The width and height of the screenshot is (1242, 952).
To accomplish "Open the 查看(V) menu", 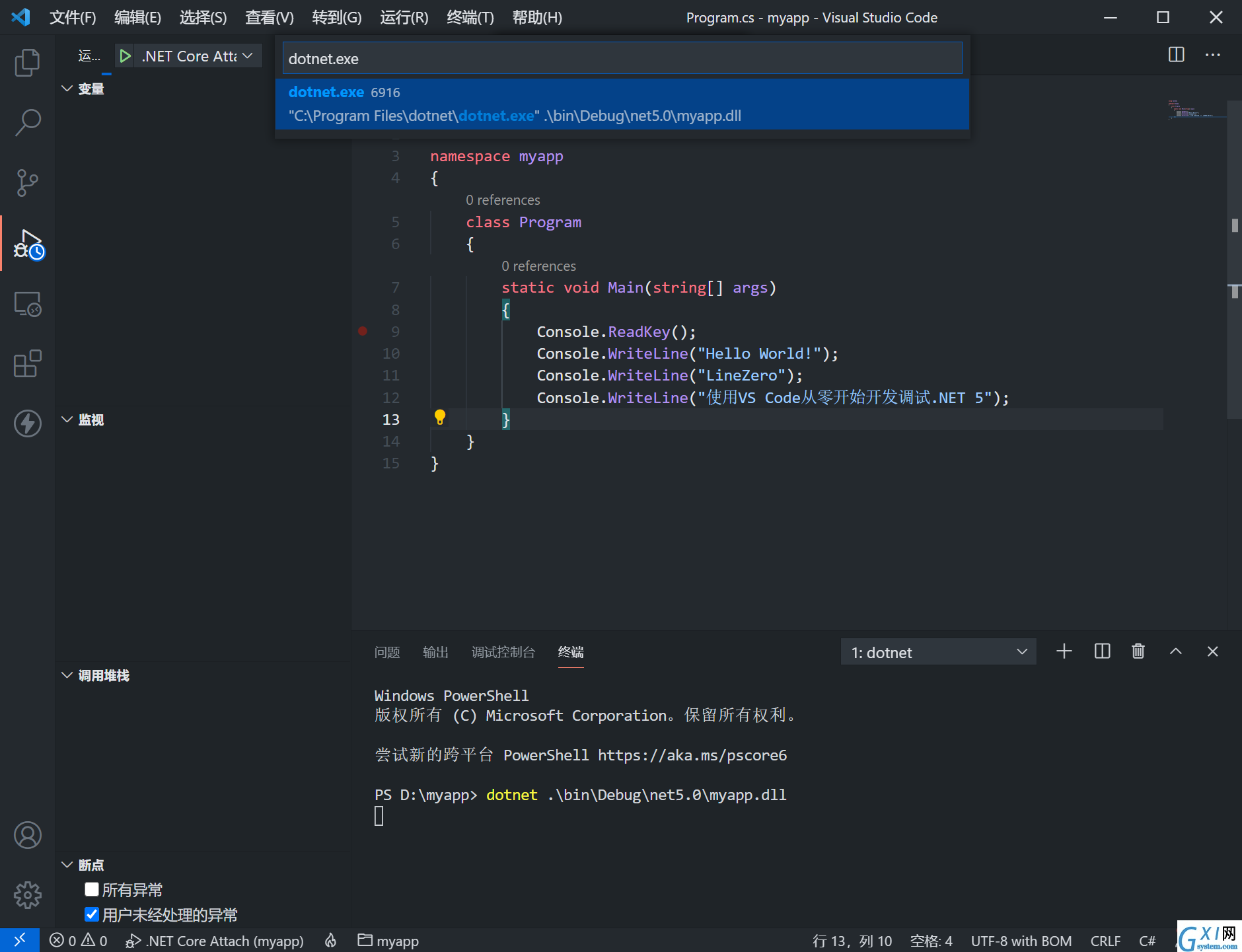I will [270, 17].
